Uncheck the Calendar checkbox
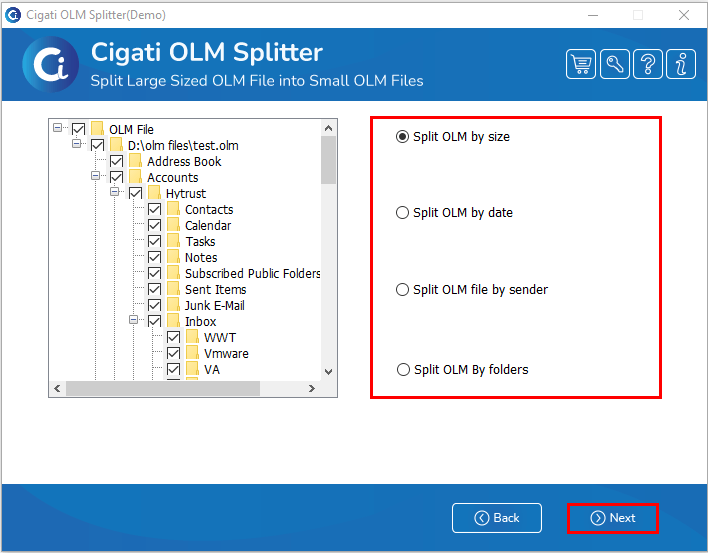The width and height of the screenshot is (708, 553). [154, 225]
